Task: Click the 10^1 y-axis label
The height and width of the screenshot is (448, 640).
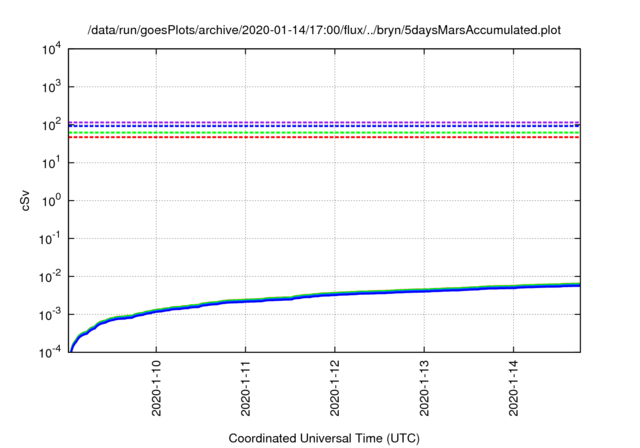Action: [x=51, y=163]
